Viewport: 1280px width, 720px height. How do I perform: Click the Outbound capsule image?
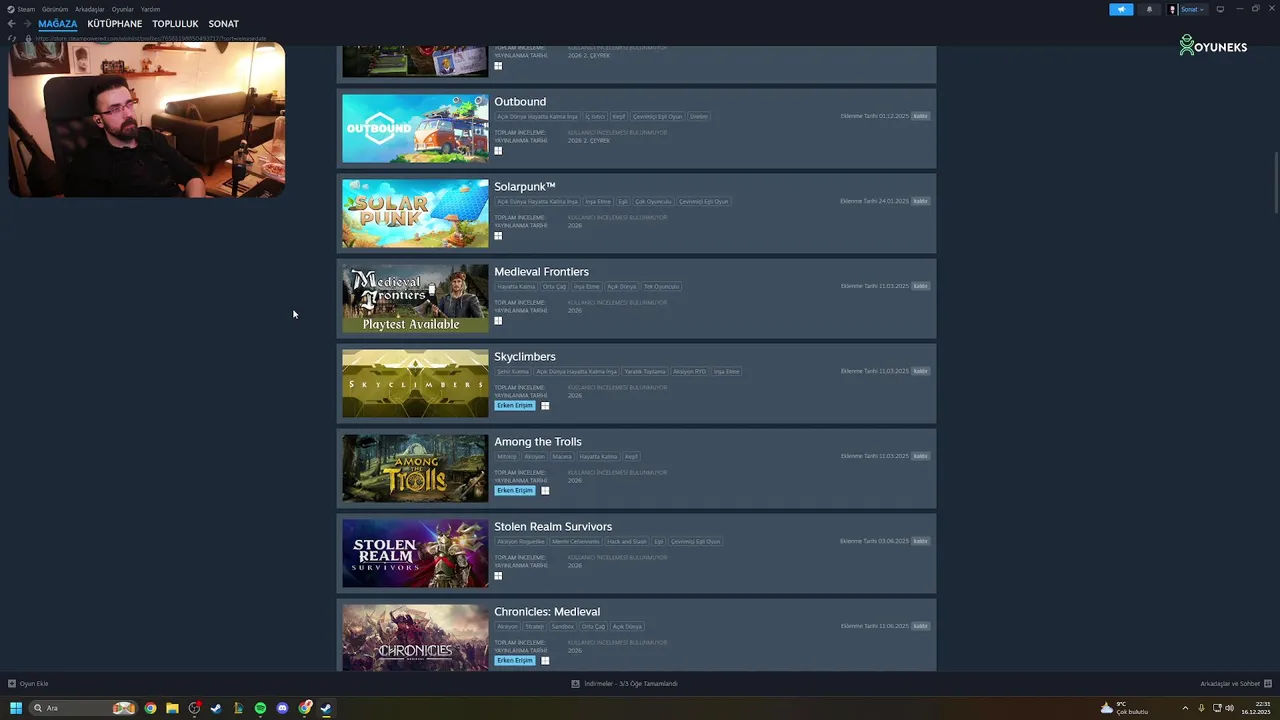pyautogui.click(x=415, y=128)
